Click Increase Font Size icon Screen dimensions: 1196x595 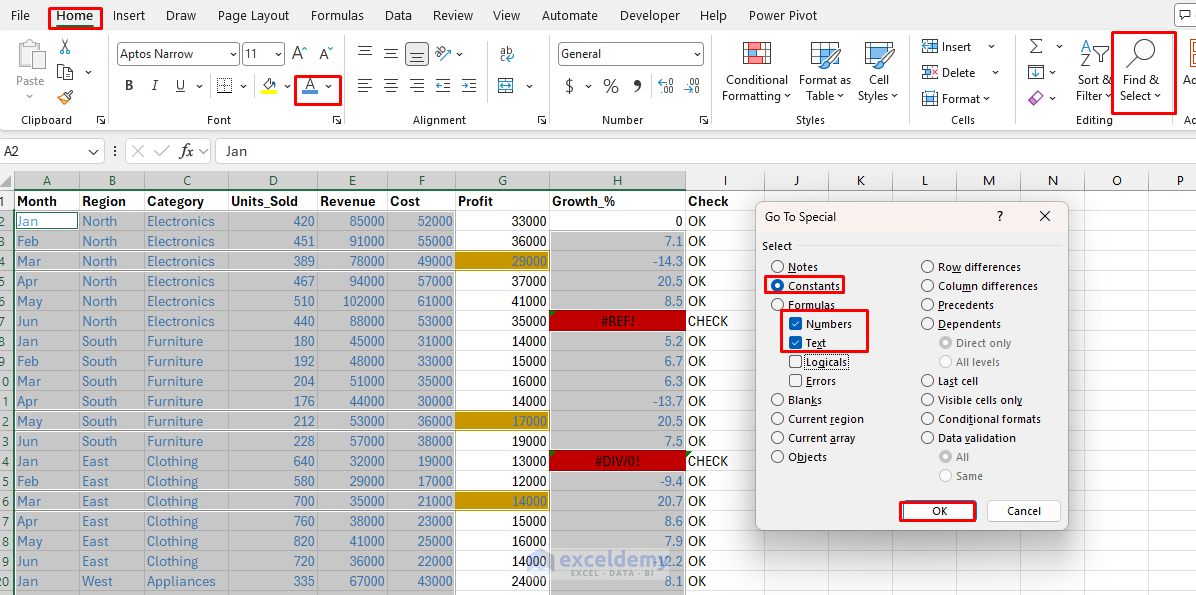coord(300,53)
